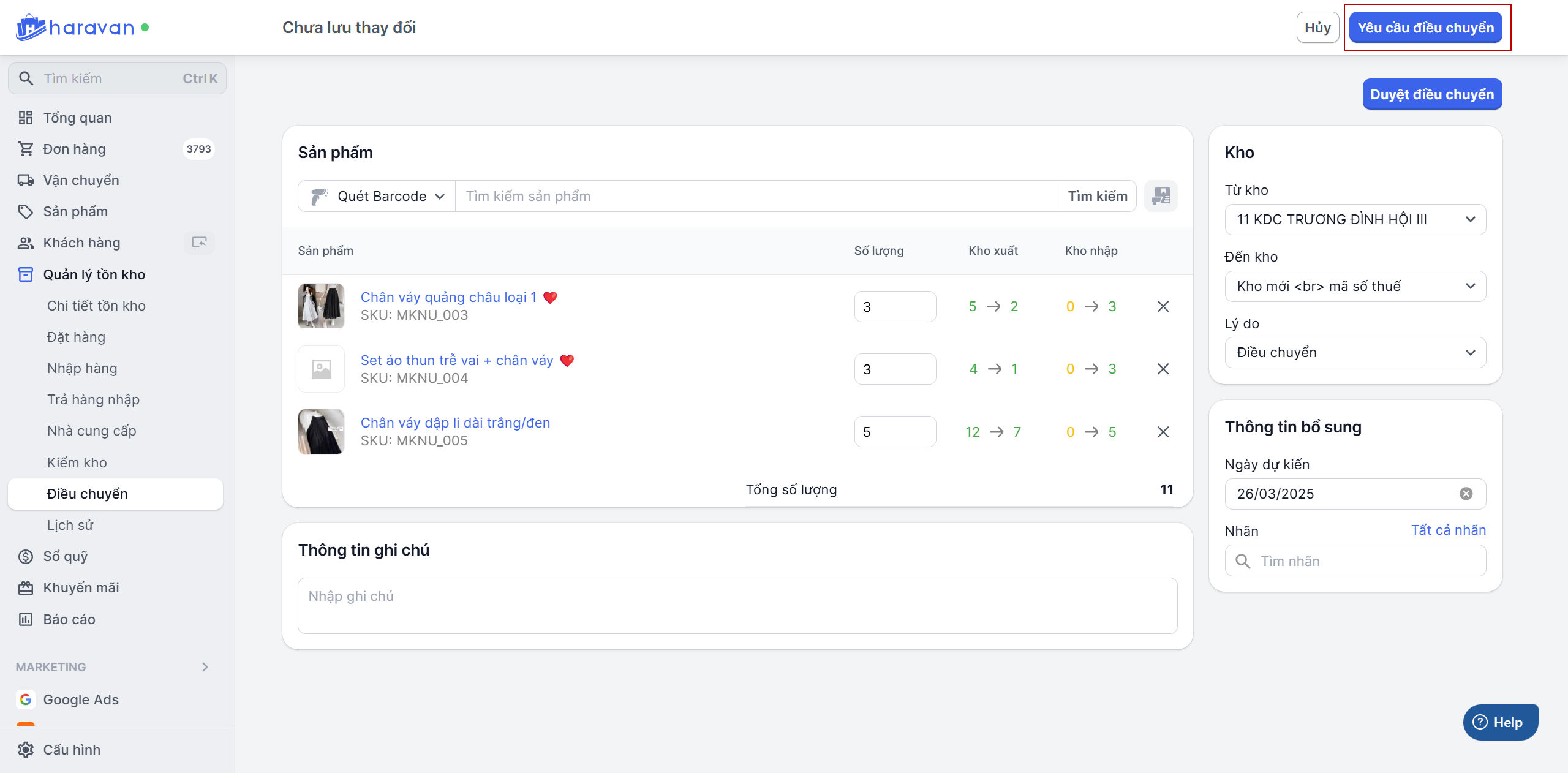This screenshot has width=1568, height=773.
Task: Click the Nhập ghi chú note field
Action: coord(737,605)
